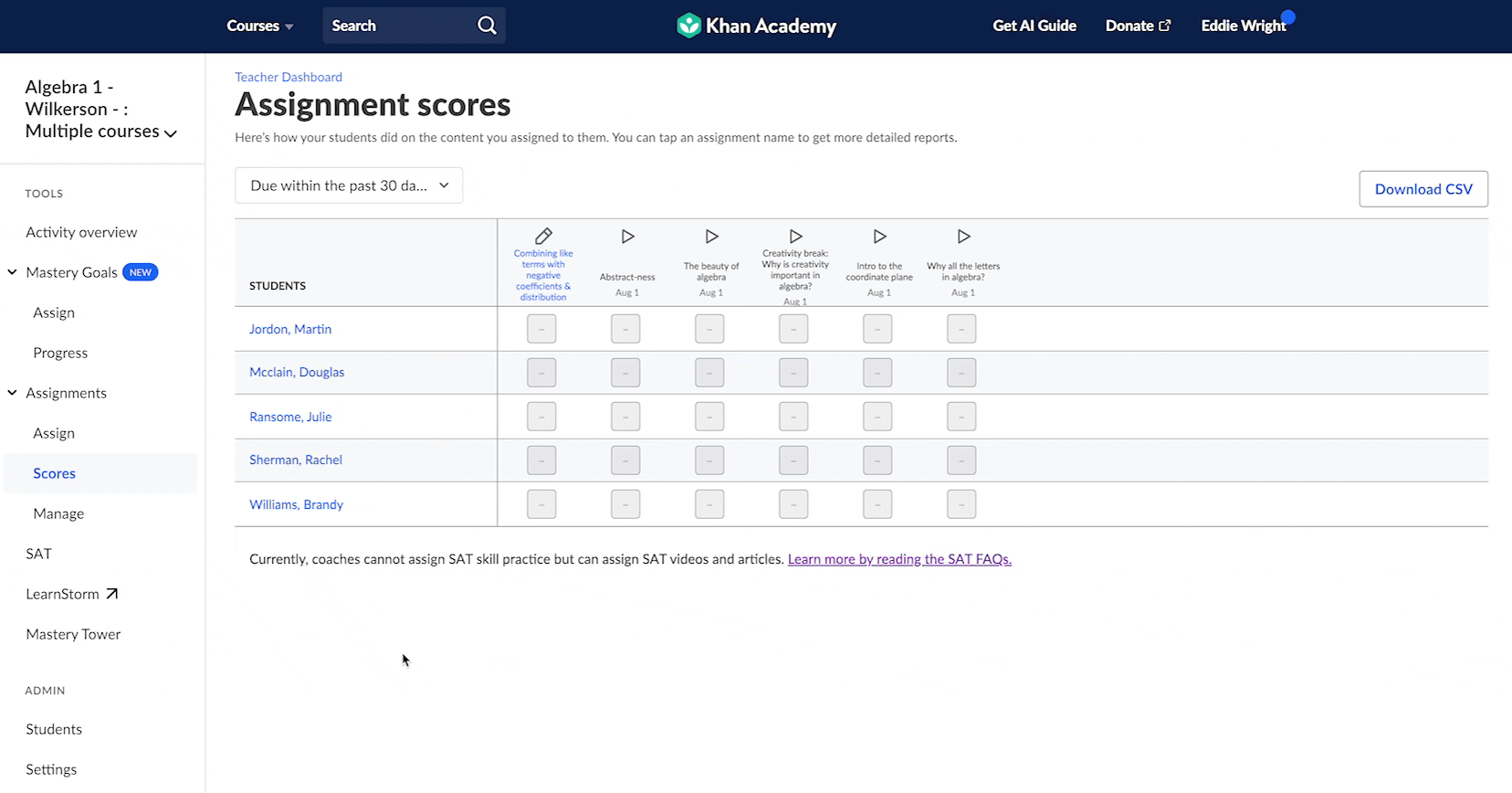Click the play icon above Why all the letters
Screen dimensions: 1512x793
click(x=964, y=237)
